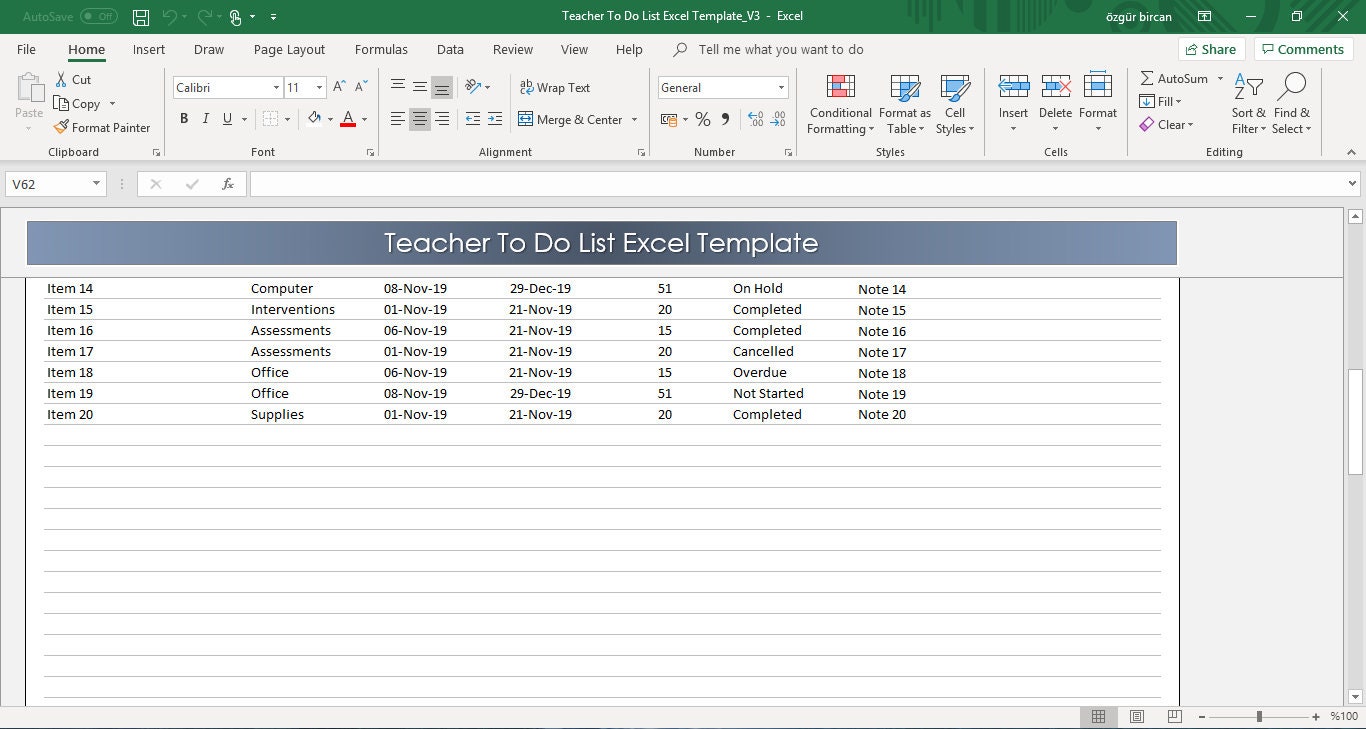Click the Increase Decimal icon
Screen dimensions: 1366x729
[x=757, y=119]
